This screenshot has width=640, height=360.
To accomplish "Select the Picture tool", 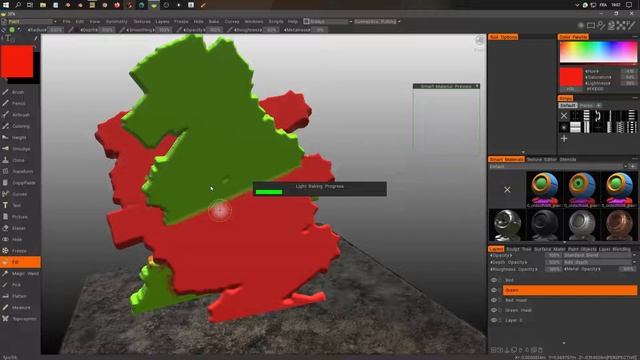I will [20, 217].
